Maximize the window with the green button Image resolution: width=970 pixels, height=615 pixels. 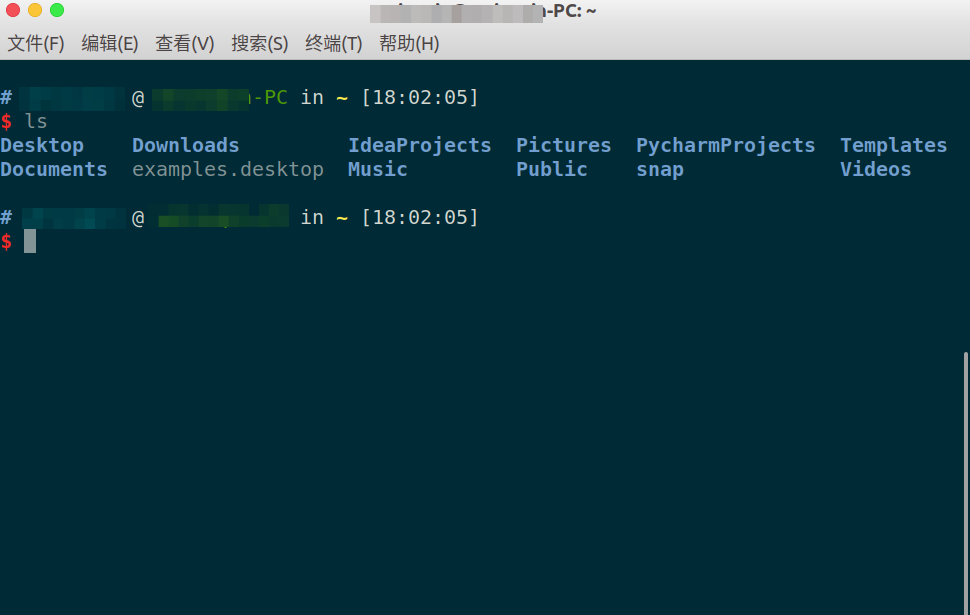(57, 11)
